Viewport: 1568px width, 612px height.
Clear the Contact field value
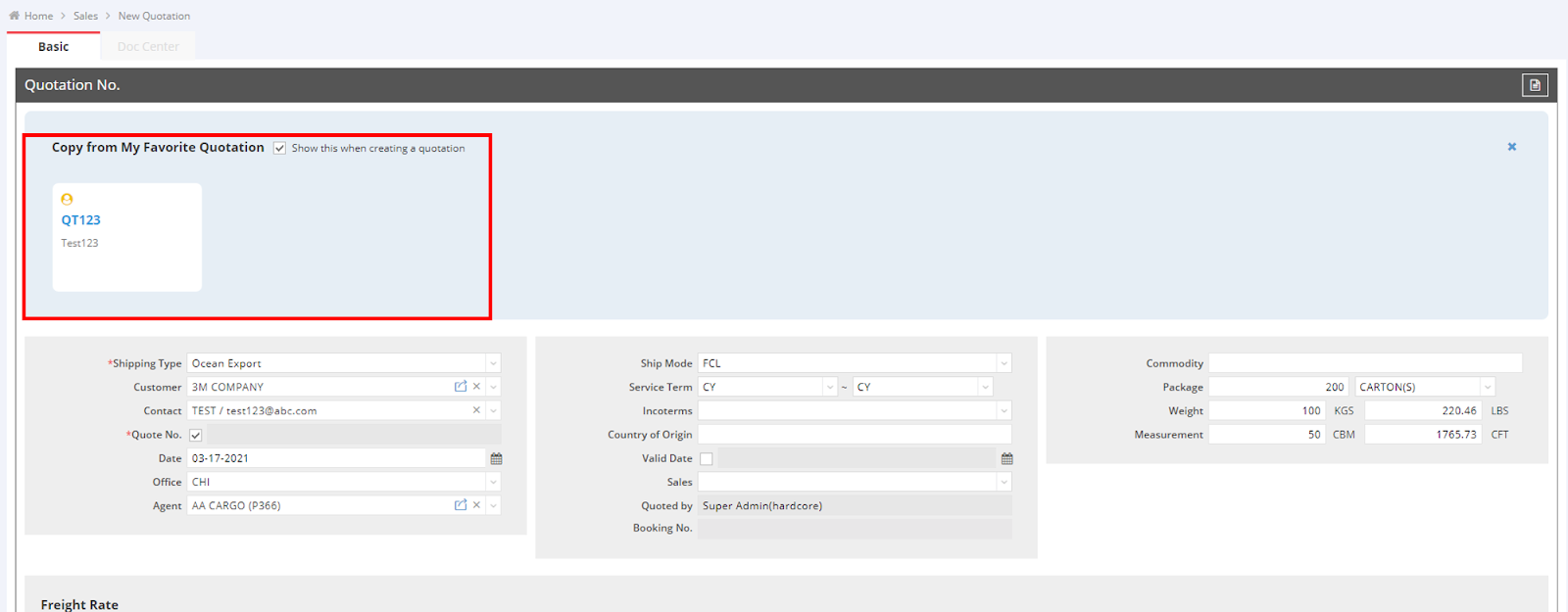click(477, 410)
